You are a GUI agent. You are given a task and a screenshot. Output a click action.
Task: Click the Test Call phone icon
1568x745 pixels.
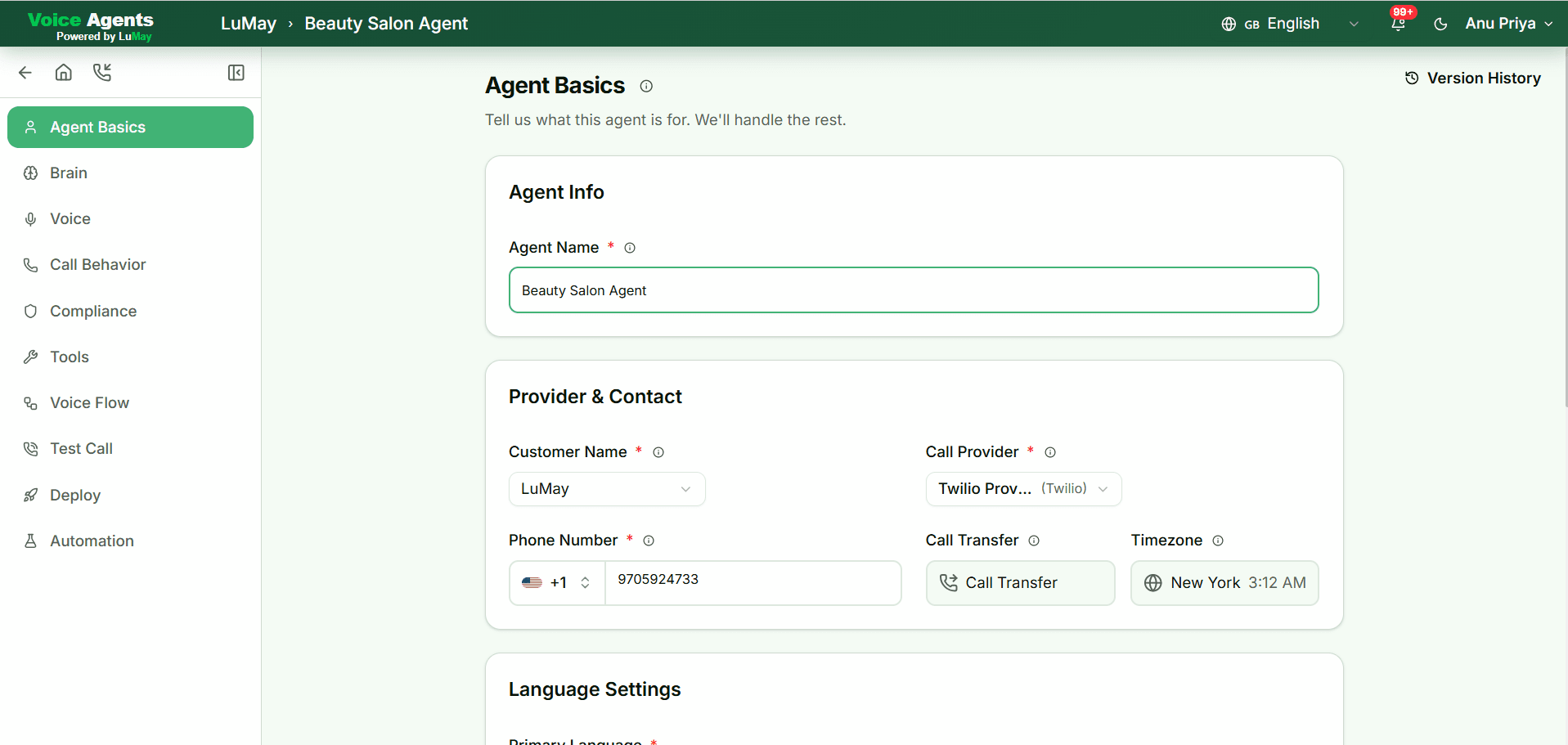click(31, 449)
